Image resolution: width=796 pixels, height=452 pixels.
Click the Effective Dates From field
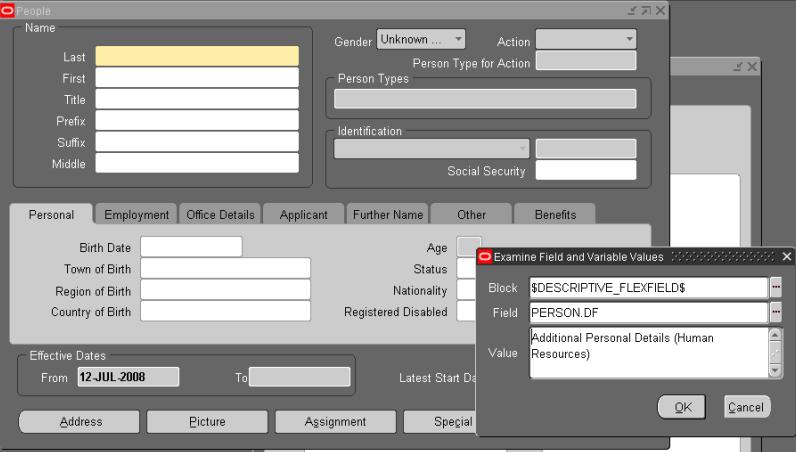pos(128,377)
